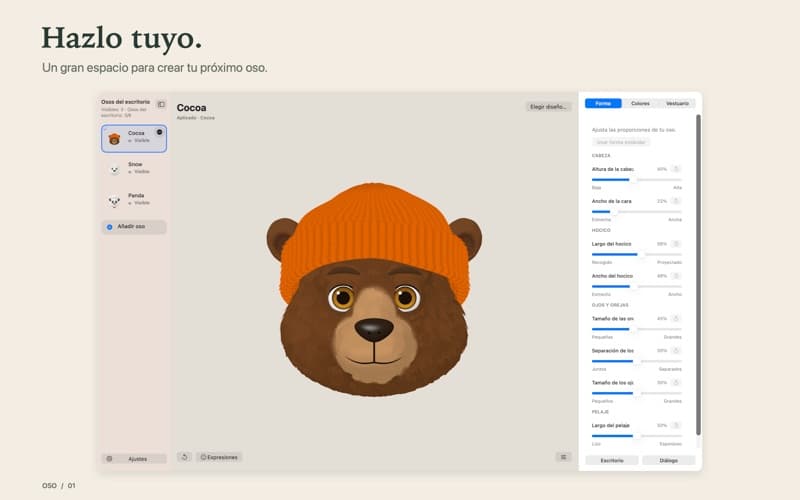Select the Panda bear in the list
Screen dimensions: 800x500
tap(134, 200)
